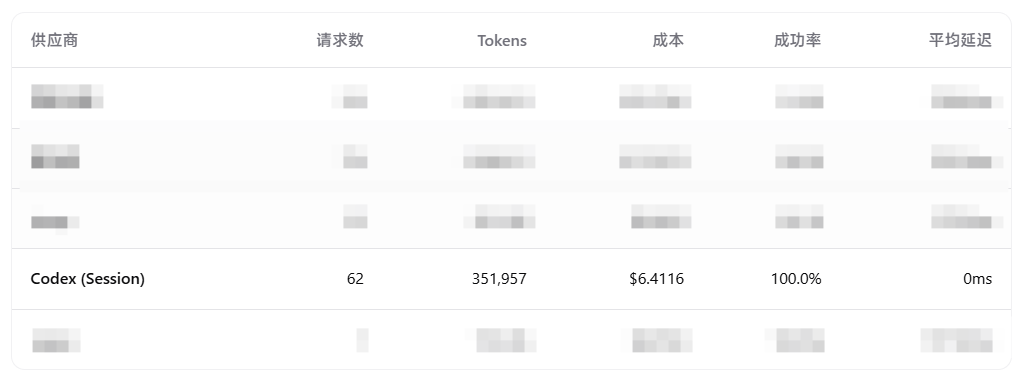This screenshot has height=380, width=1030.
Task: Select the blurred supplier name in first row
Action: [x=67, y=96]
